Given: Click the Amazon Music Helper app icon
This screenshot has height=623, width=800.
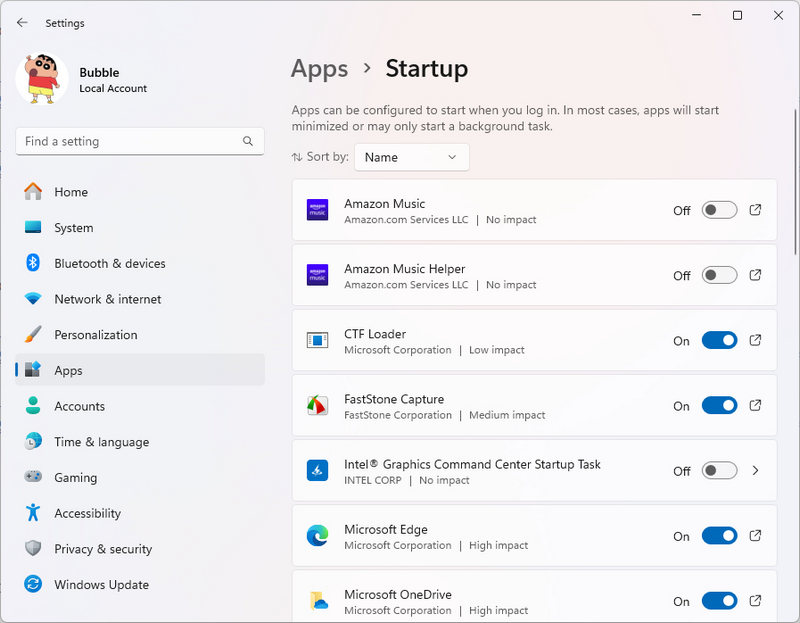Looking at the screenshot, I should [317, 275].
